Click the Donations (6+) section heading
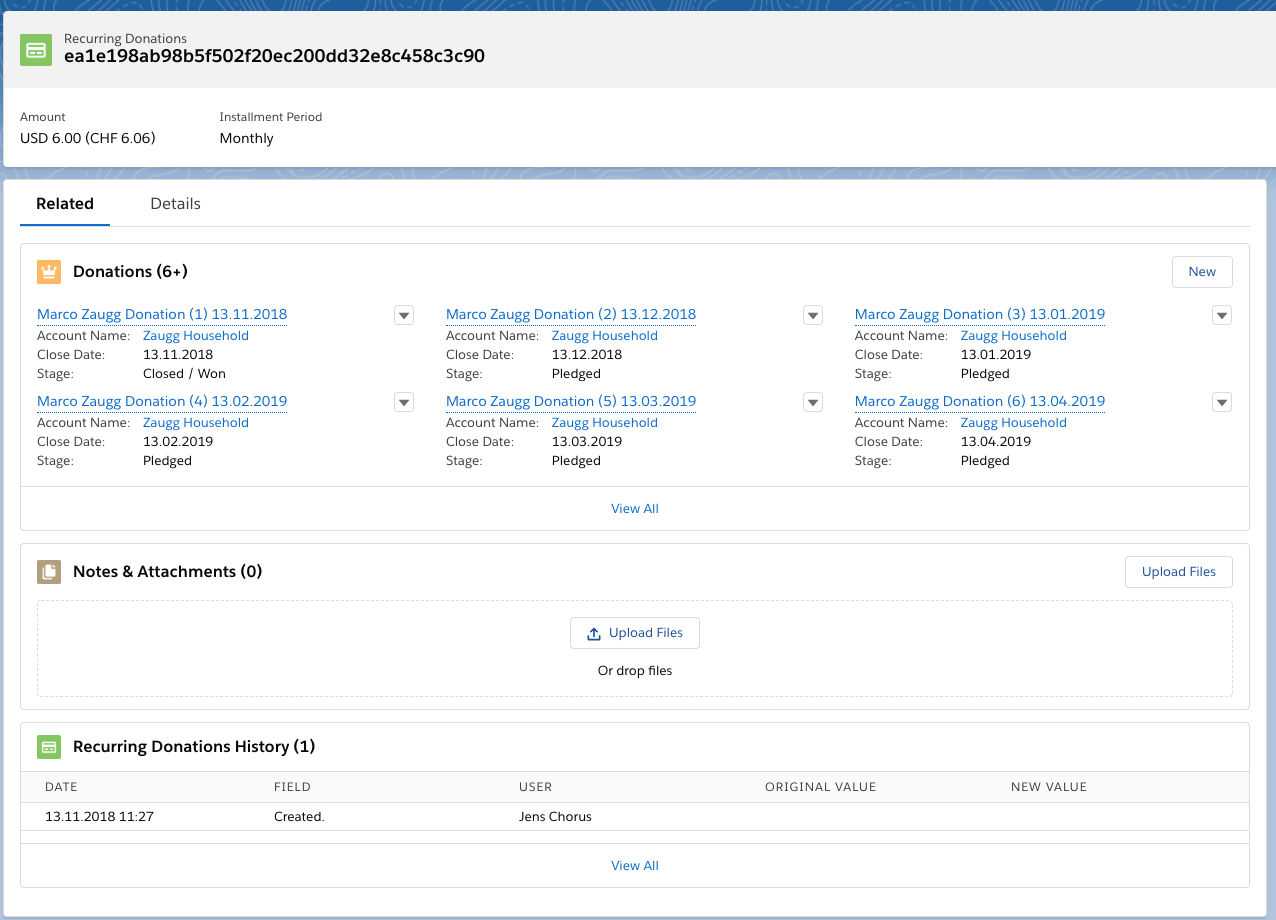Image resolution: width=1276 pixels, height=920 pixels. (x=130, y=272)
